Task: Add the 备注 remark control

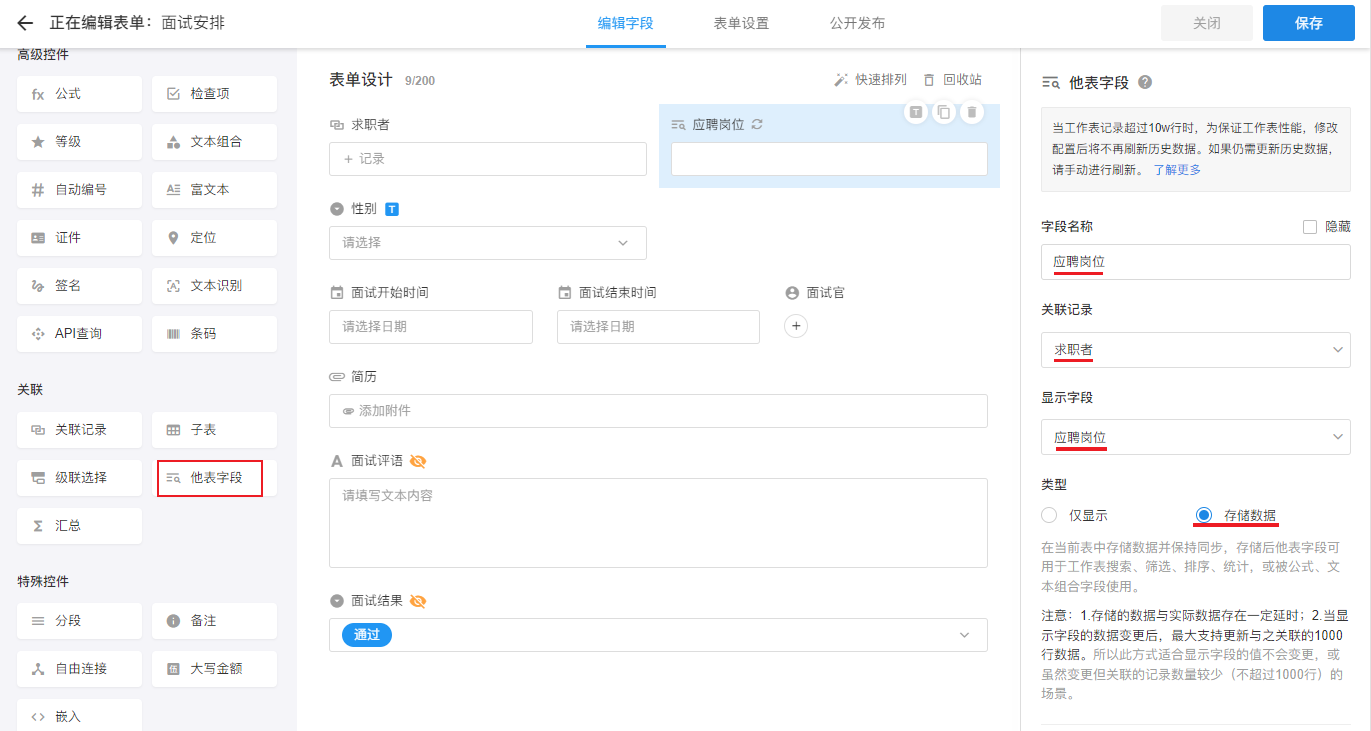Action: (214, 621)
